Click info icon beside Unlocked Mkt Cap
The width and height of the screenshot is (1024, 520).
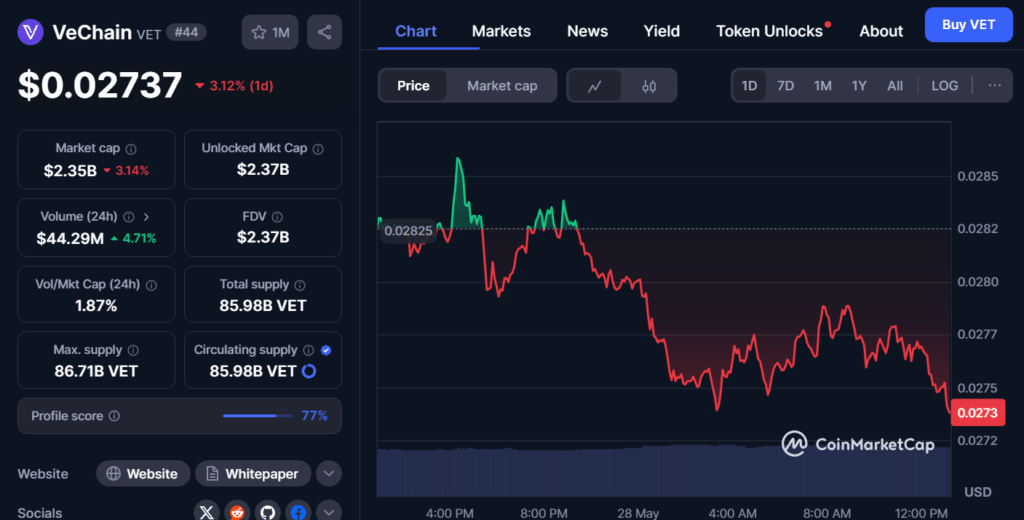[x=318, y=149]
